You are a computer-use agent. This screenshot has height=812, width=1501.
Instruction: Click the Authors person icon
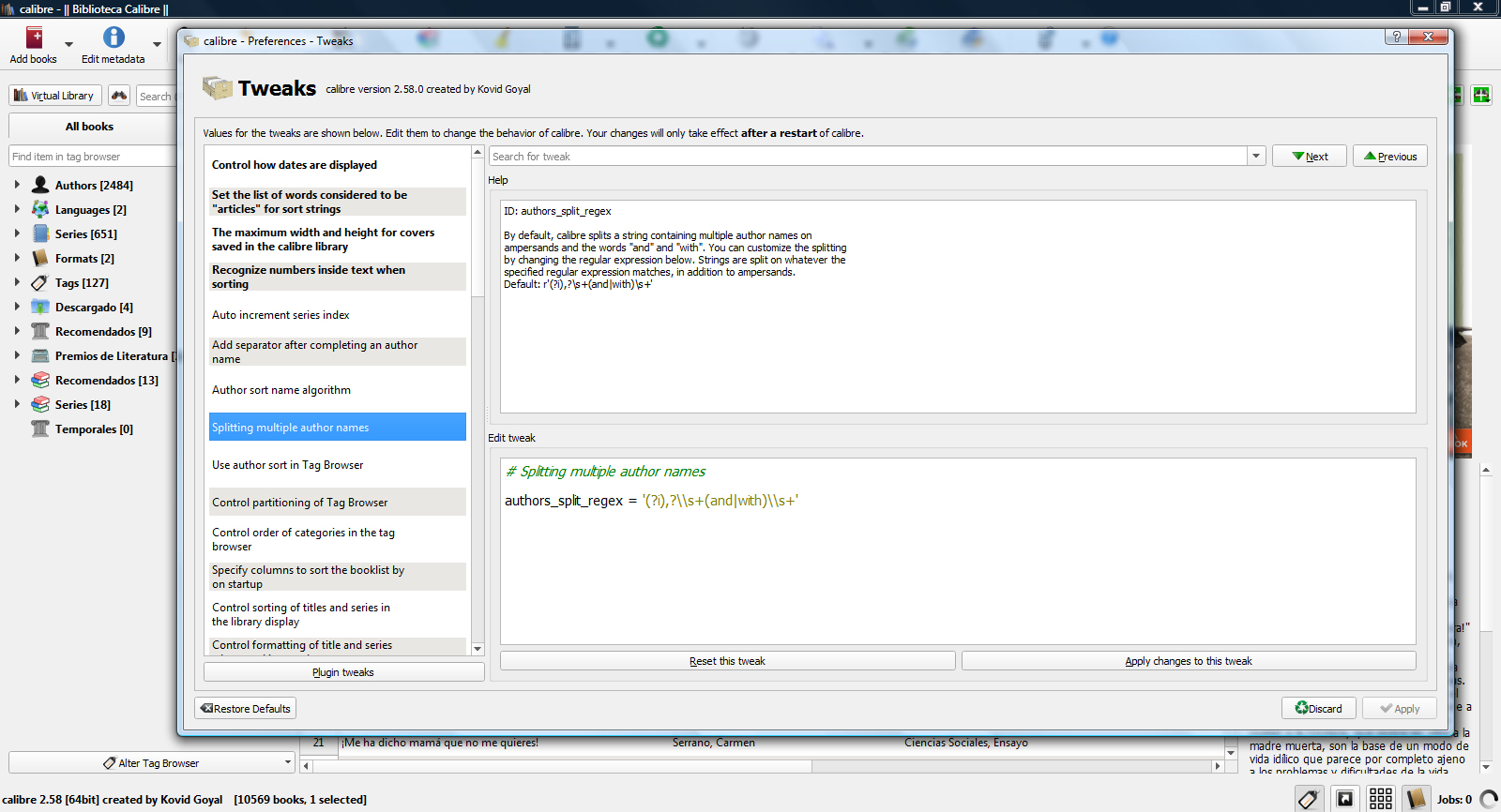click(40, 185)
